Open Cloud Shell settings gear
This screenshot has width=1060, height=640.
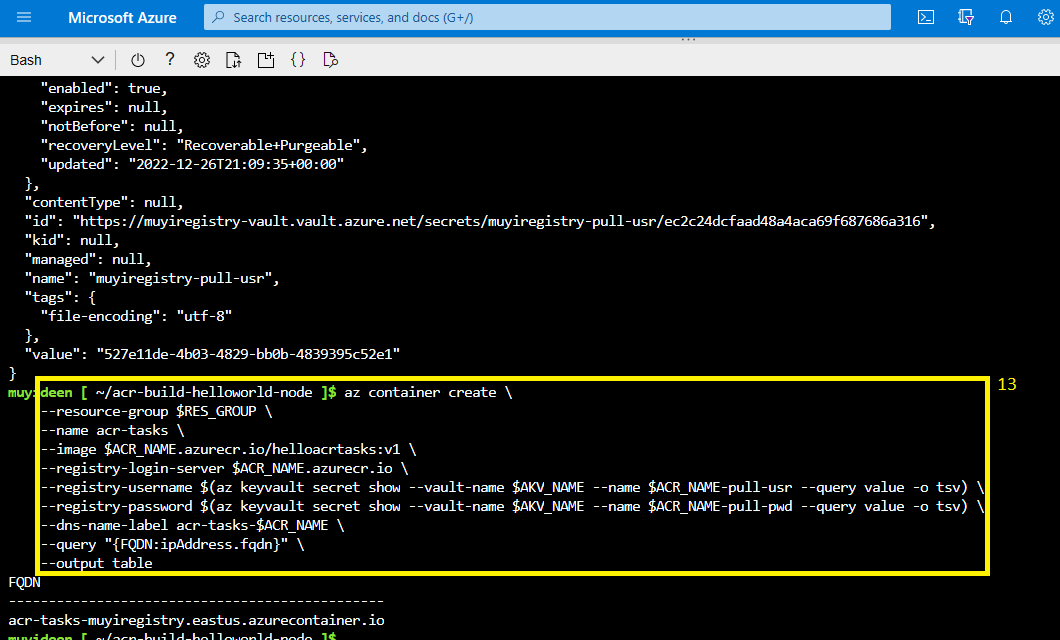201,60
